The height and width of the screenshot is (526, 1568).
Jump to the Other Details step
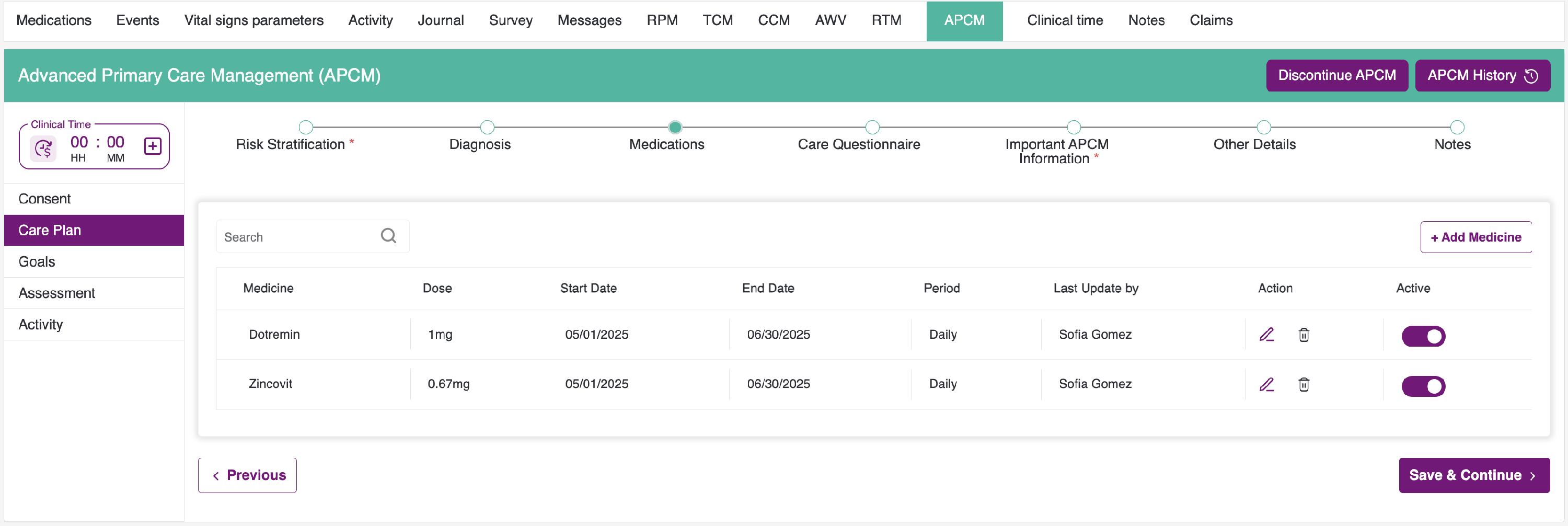[1264, 127]
